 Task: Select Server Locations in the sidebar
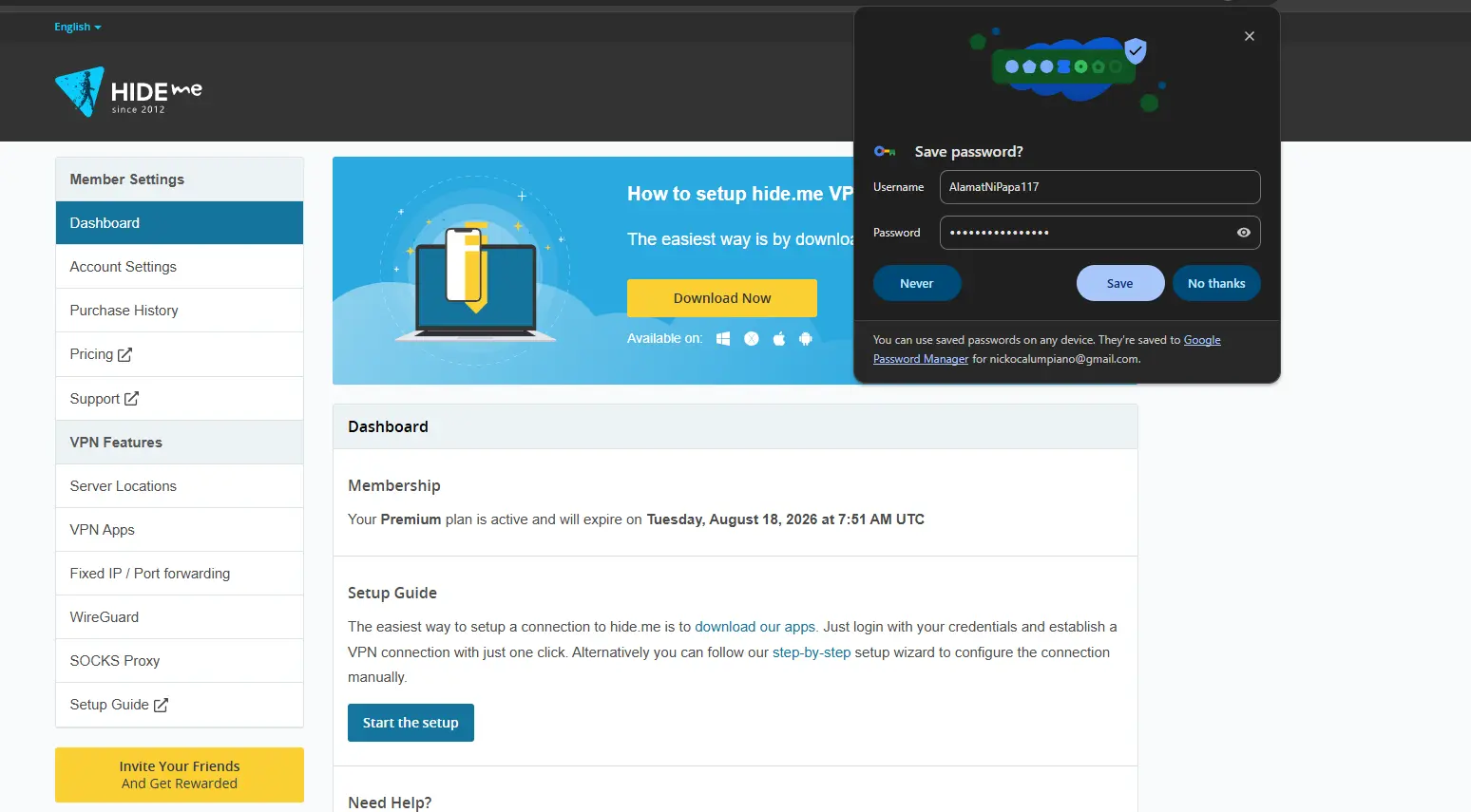coord(180,486)
